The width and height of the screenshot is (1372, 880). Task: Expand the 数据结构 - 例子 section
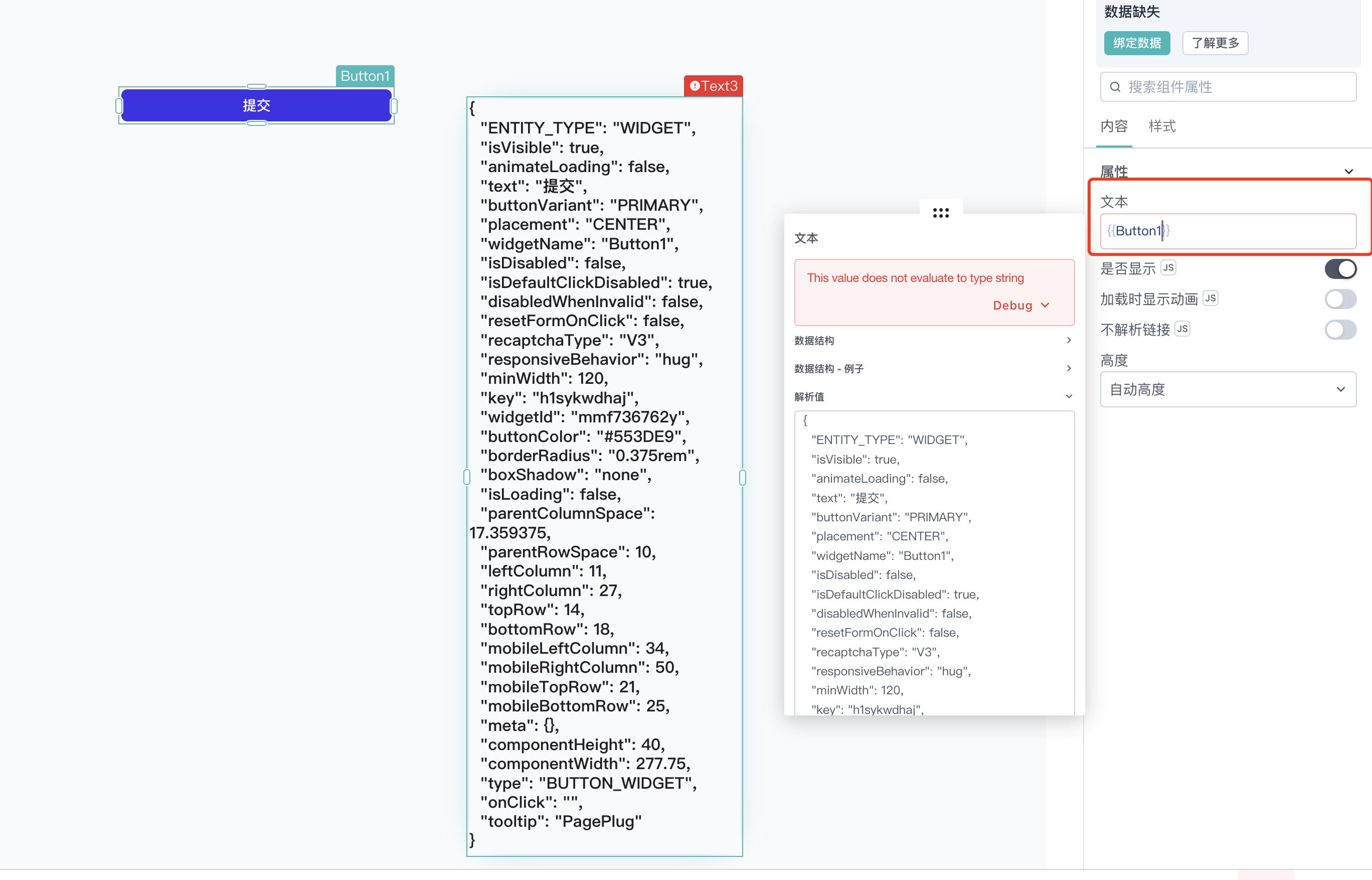934,369
